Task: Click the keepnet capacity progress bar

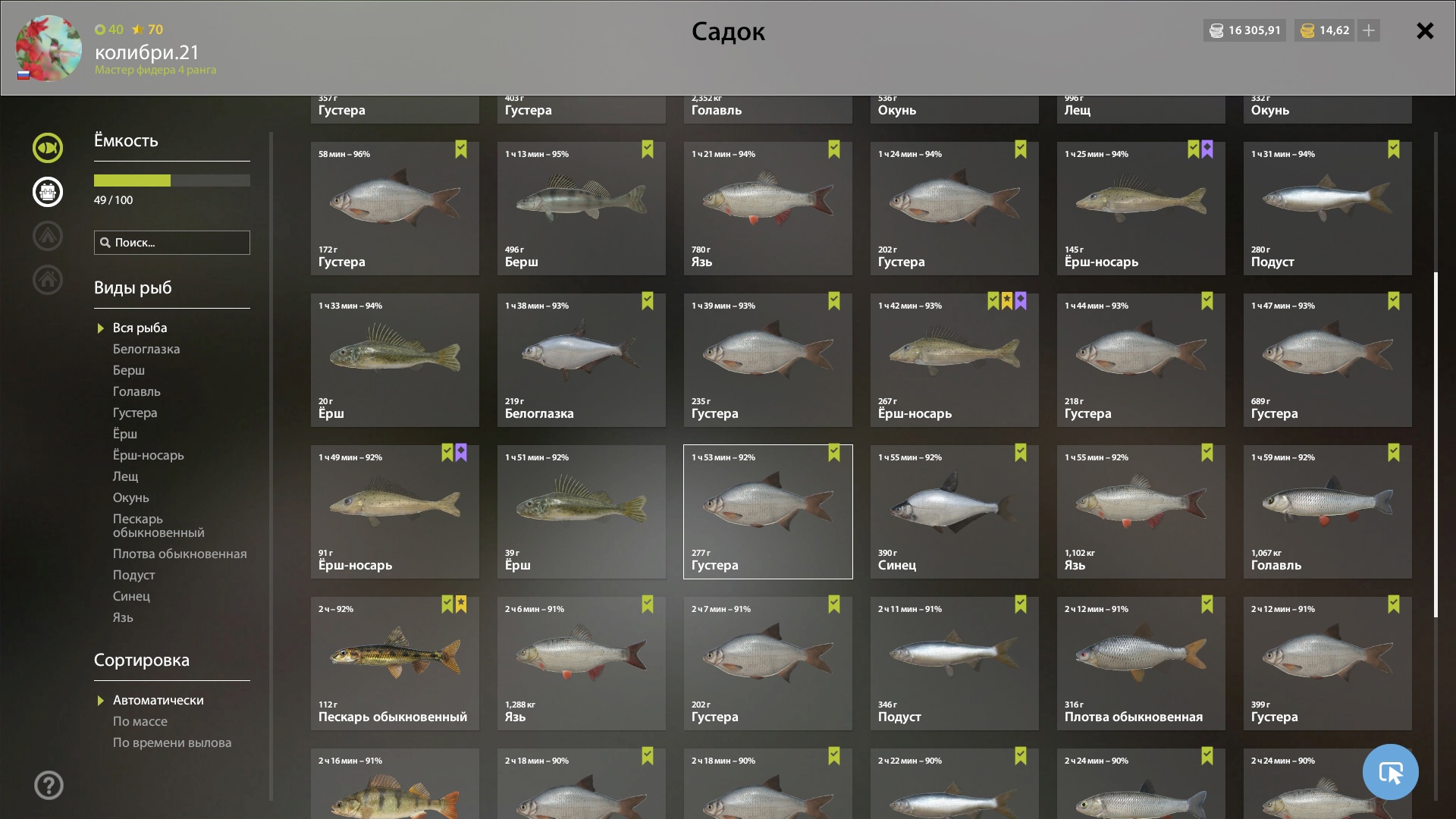Action: [x=172, y=180]
